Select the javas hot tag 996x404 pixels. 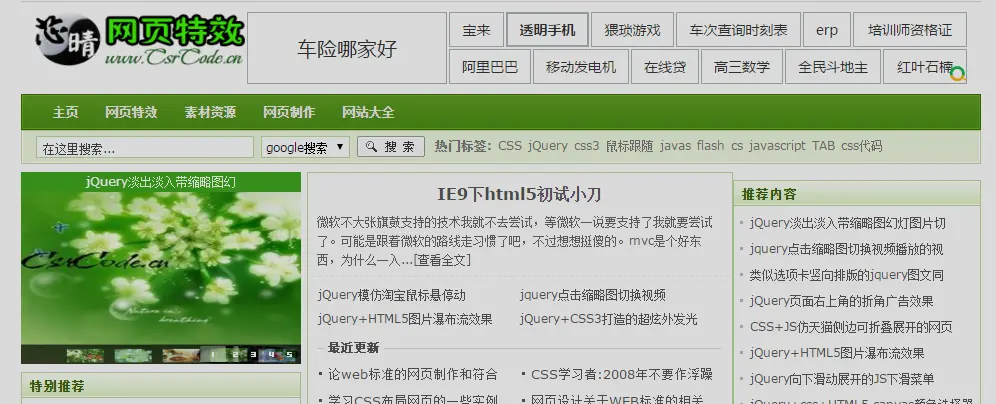[x=675, y=145]
